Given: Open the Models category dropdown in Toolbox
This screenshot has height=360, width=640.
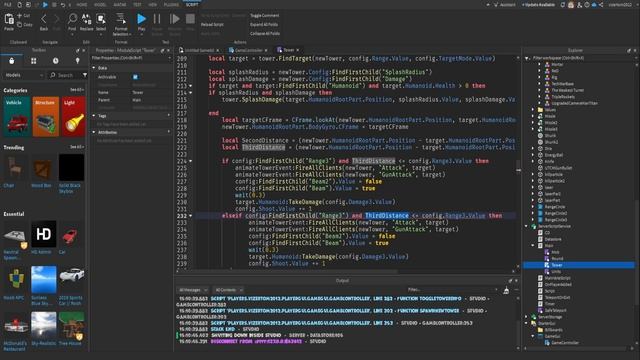Looking at the screenshot, I should pyautogui.click(x=24, y=75).
